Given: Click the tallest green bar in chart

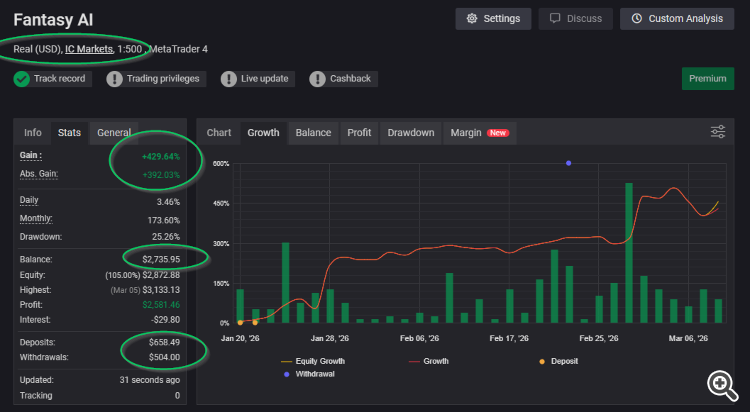Looking at the screenshot, I should click(x=629, y=252).
